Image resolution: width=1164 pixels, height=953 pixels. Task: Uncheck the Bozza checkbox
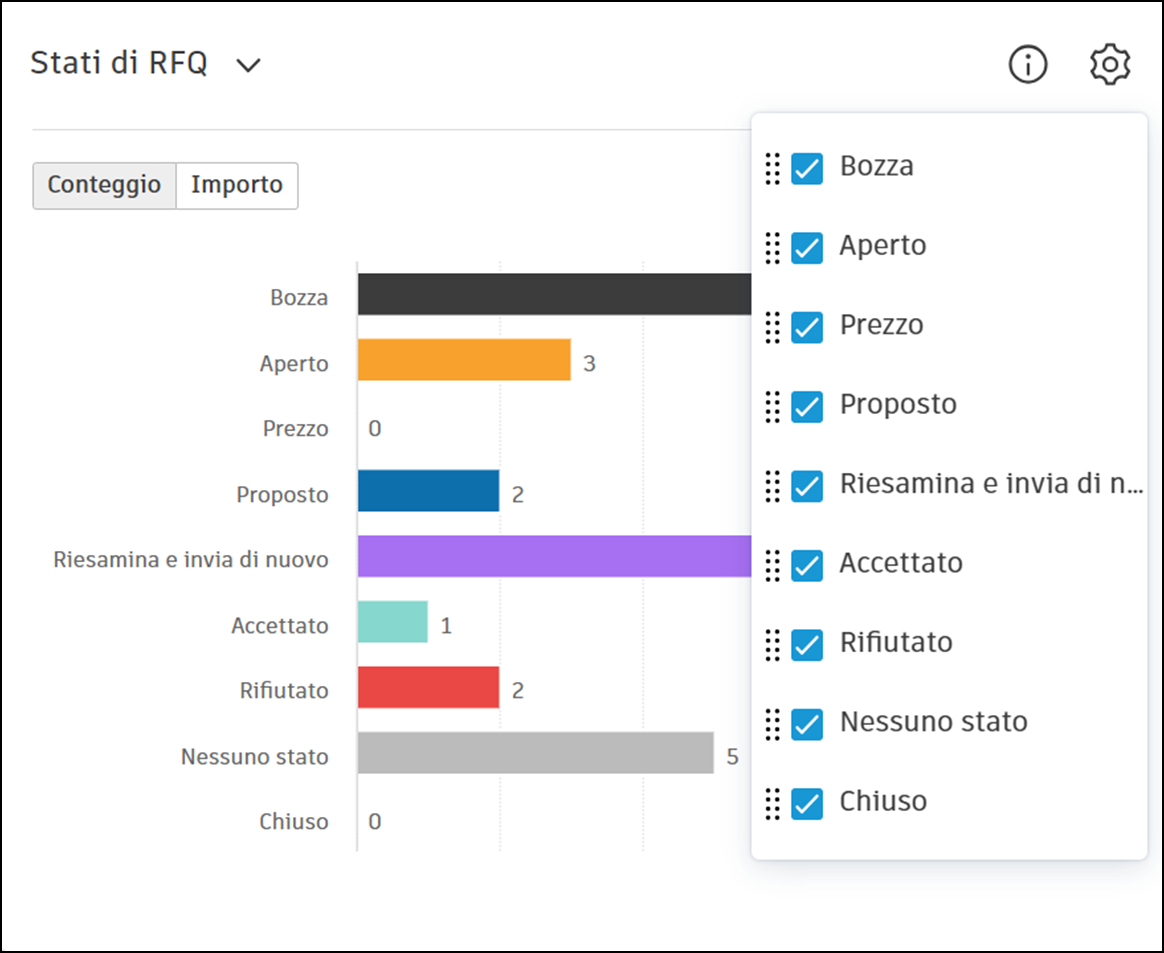(807, 168)
